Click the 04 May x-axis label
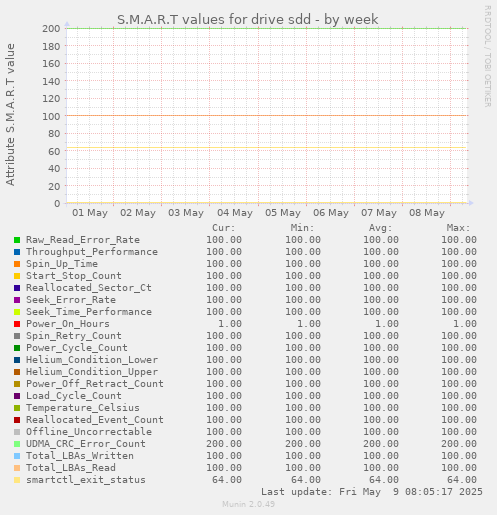This screenshot has height=515, width=497. point(235,213)
